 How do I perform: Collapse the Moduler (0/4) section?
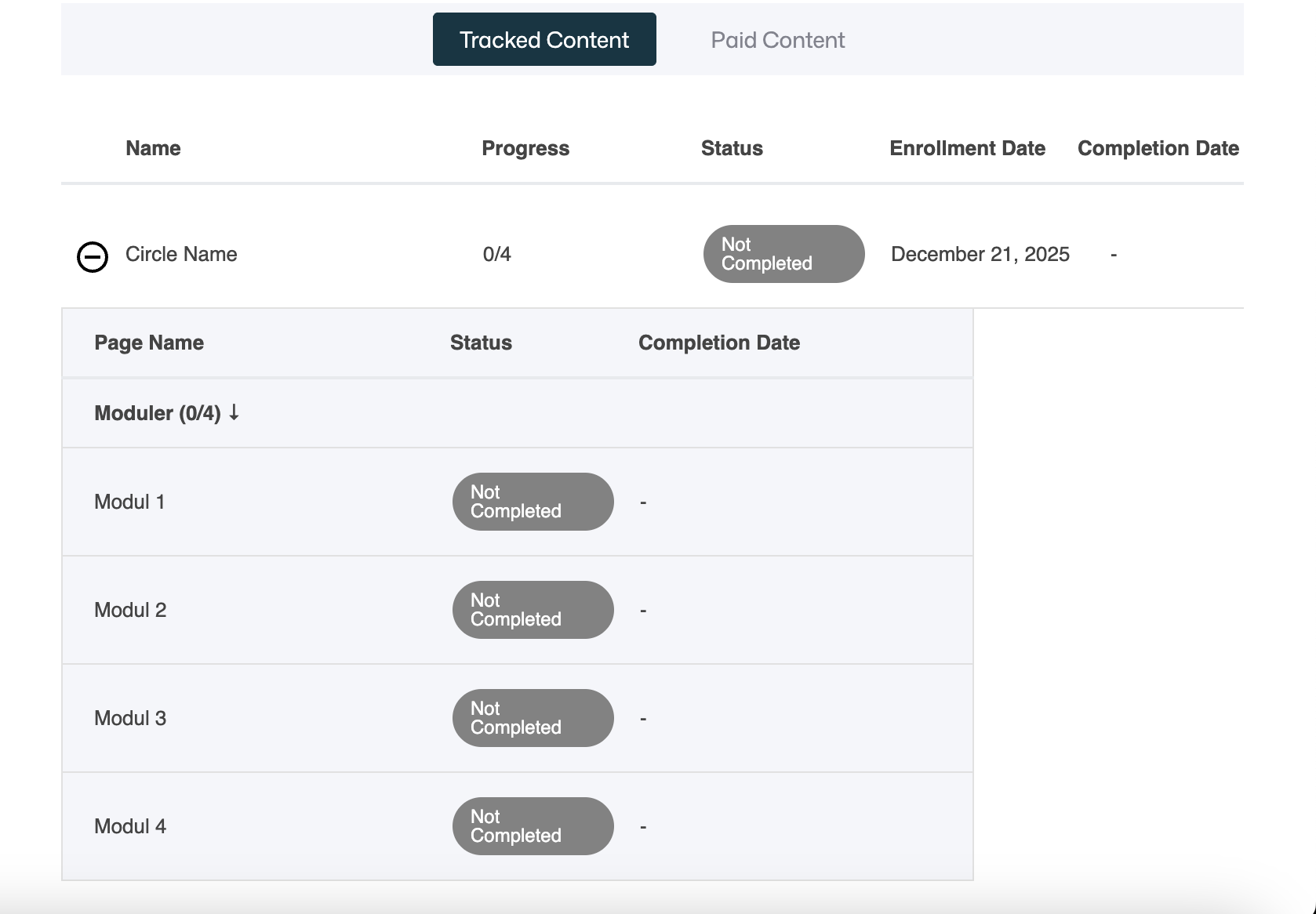point(158,413)
